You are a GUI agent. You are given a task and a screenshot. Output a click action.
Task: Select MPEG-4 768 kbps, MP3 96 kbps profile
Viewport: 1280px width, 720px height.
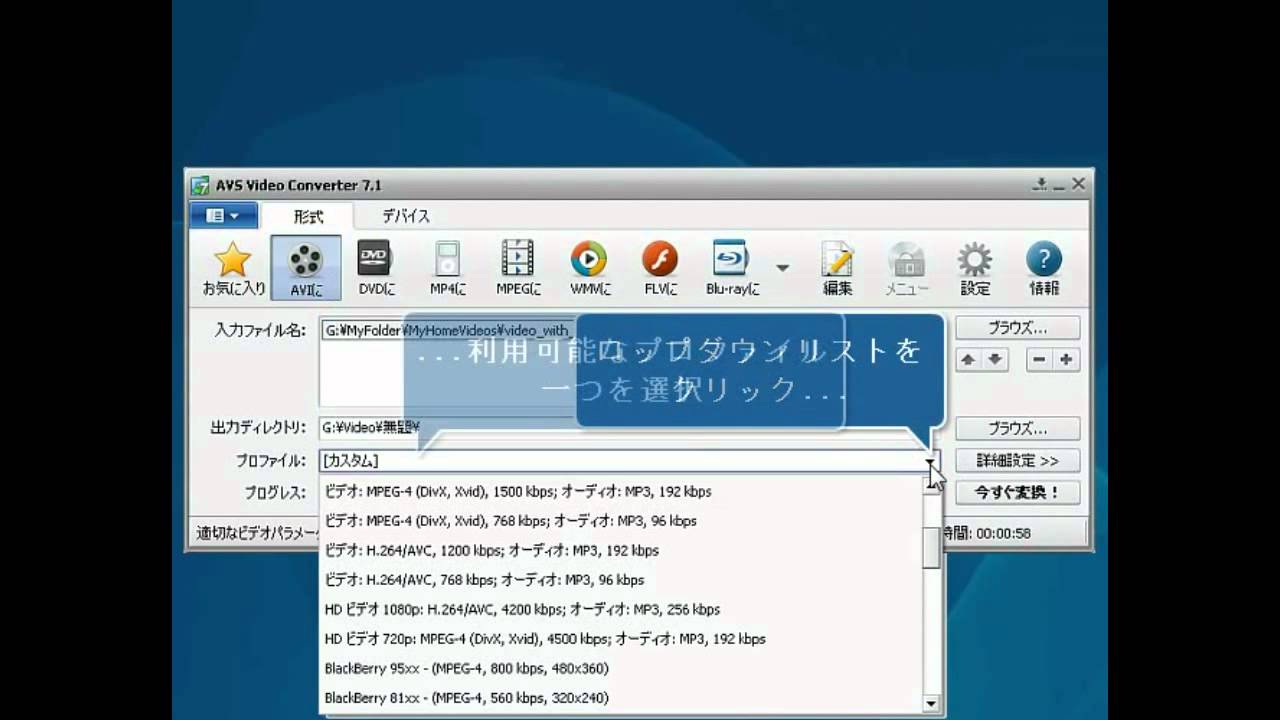pyautogui.click(x=620, y=521)
